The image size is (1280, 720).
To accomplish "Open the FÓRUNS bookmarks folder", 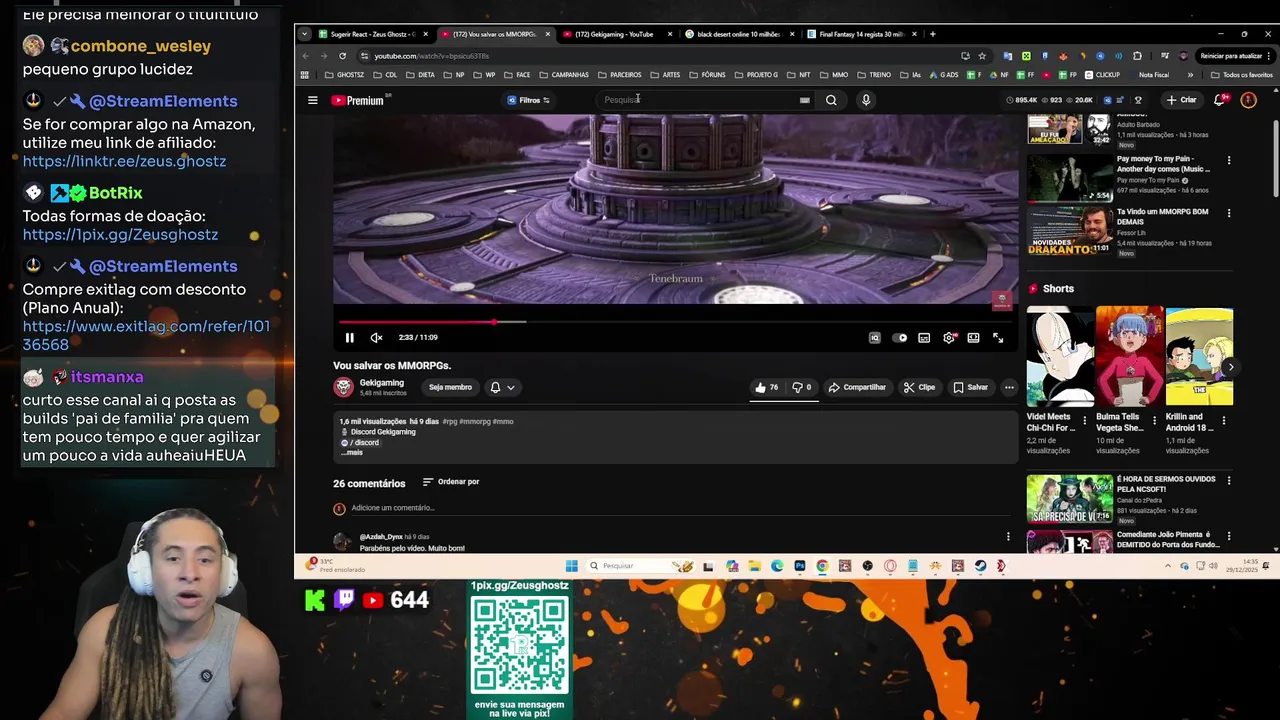I will (x=707, y=75).
